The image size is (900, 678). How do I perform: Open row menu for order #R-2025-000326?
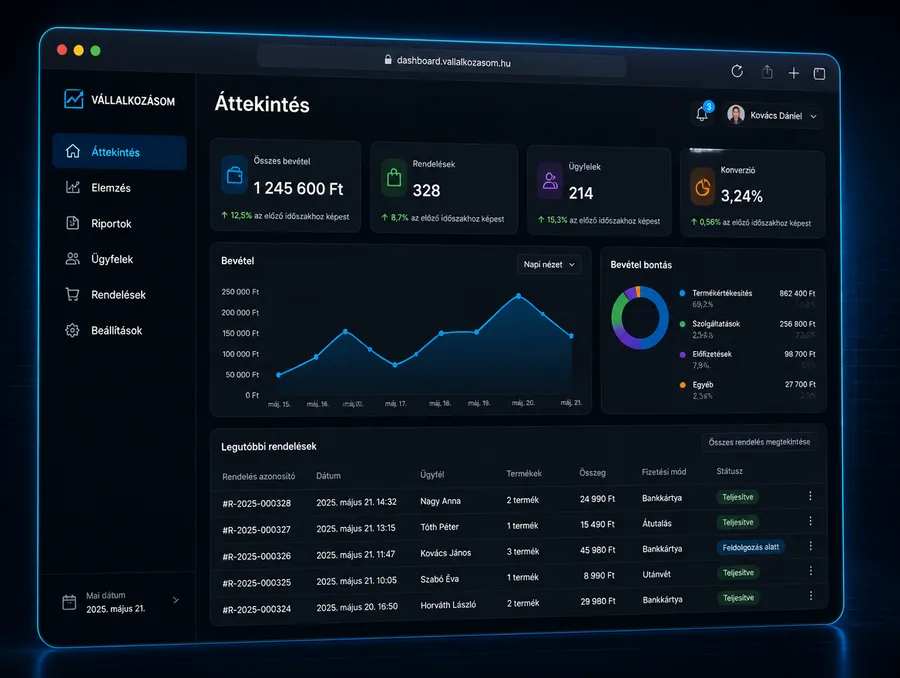pos(810,545)
